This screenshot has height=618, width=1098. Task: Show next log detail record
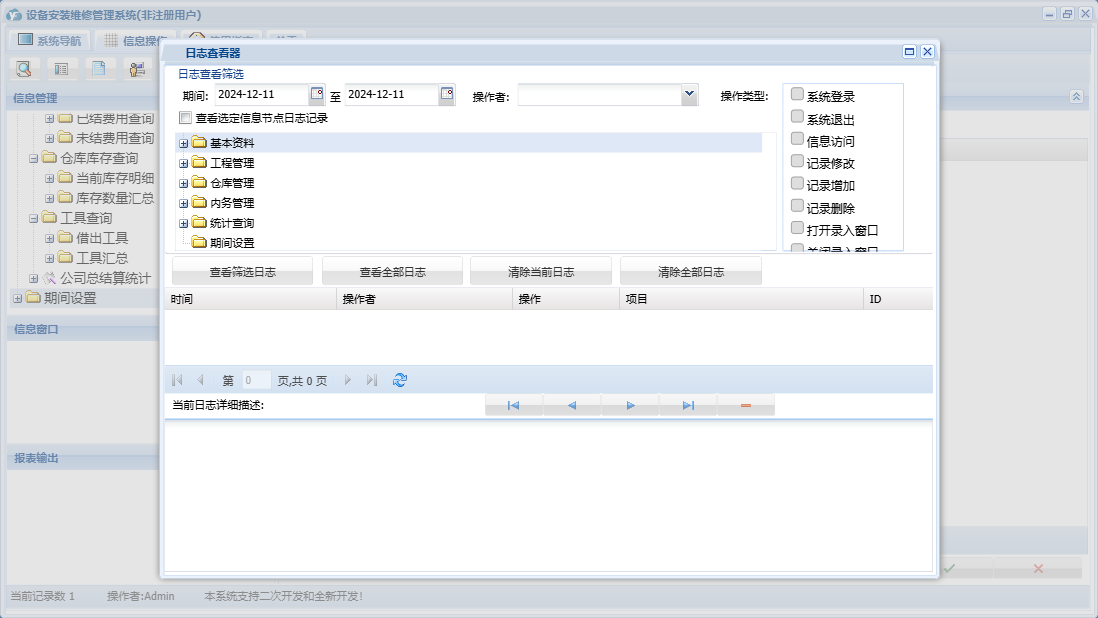pyautogui.click(x=630, y=405)
